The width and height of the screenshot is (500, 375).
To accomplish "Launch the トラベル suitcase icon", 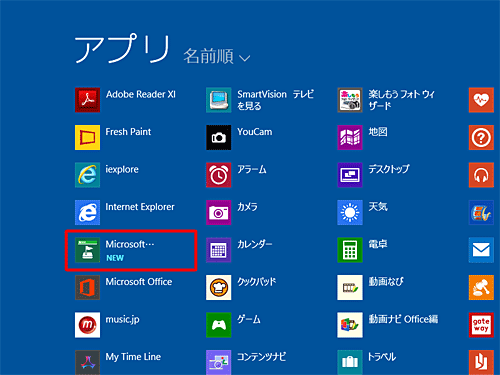I will tap(350, 362).
